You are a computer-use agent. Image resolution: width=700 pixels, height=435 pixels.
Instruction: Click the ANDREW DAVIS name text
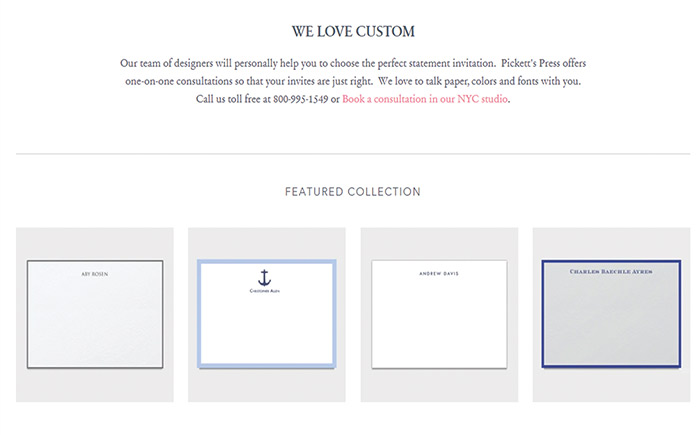tap(439, 271)
